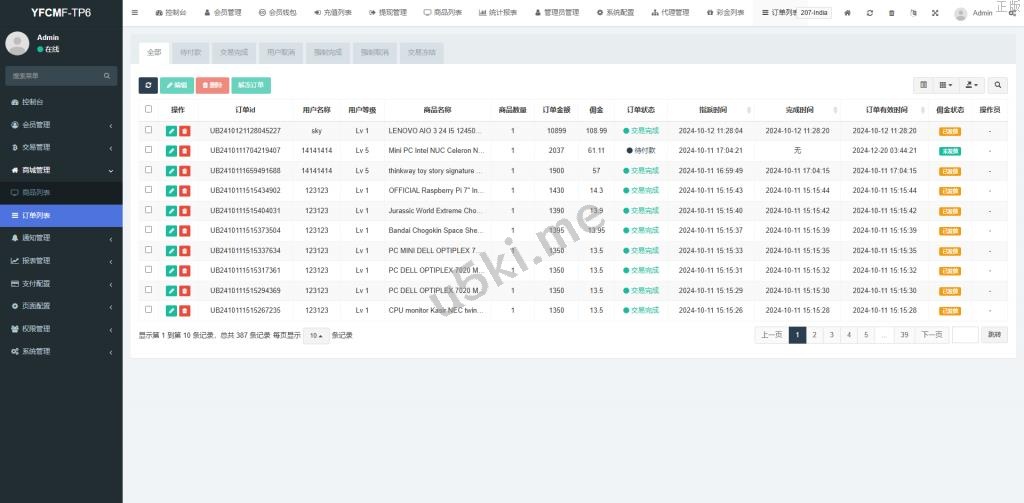This screenshot has width=1024, height=503.
Task: Click the search magnifier button above the table
Action: [x=998, y=86]
